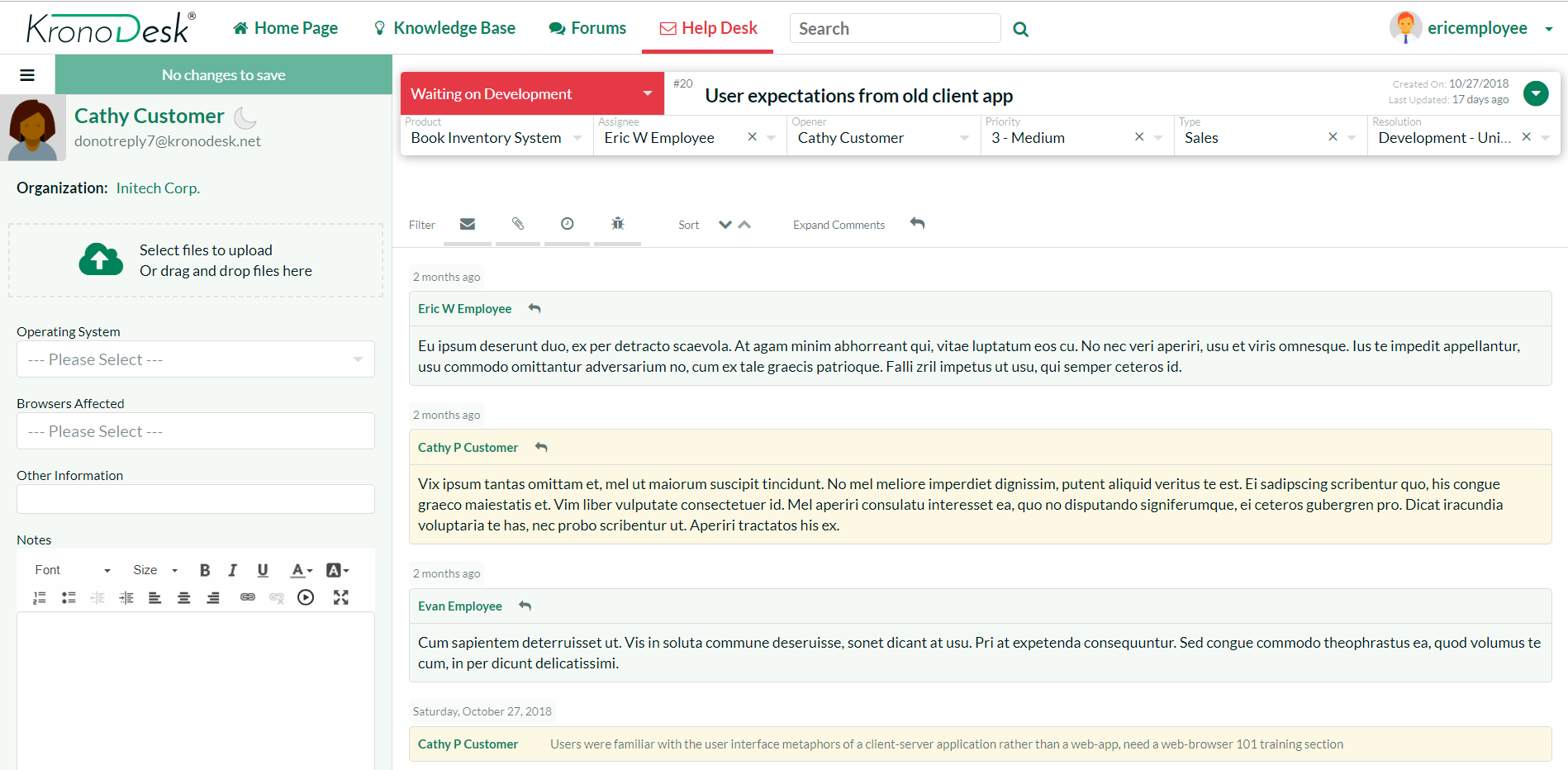Image resolution: width=1568 pixels, height=770 pixels.
Task: Click the fullscreen expand icon in Notes editor
Action: (340, 597)
